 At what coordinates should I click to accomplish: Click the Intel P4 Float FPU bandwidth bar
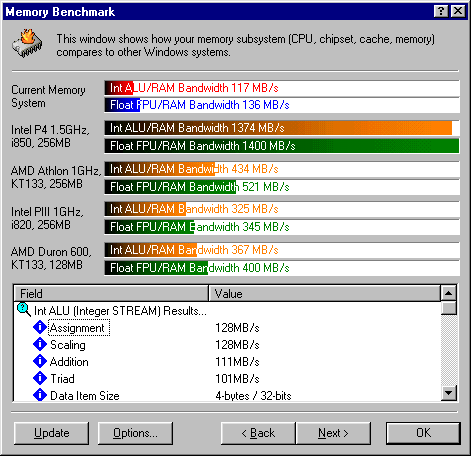point(282,146)
